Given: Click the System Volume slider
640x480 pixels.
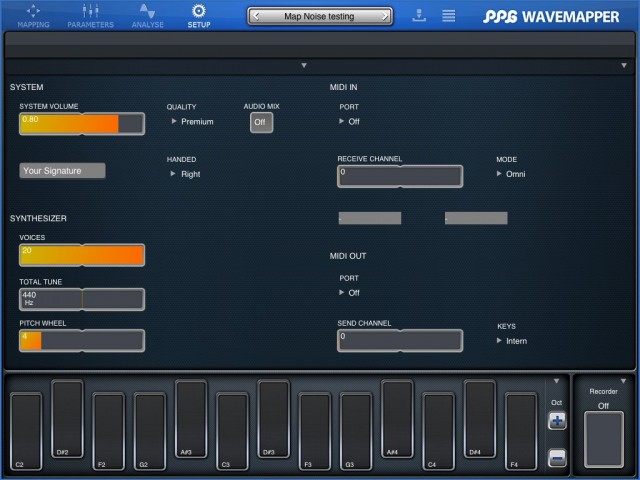Looking at the screenshot, I should pos(82,124).
